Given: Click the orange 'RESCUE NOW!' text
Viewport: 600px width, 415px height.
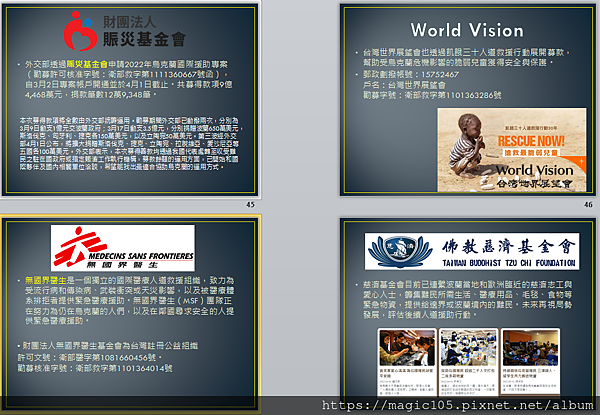Looking at the screenshot, I should (x=531, y=141).
